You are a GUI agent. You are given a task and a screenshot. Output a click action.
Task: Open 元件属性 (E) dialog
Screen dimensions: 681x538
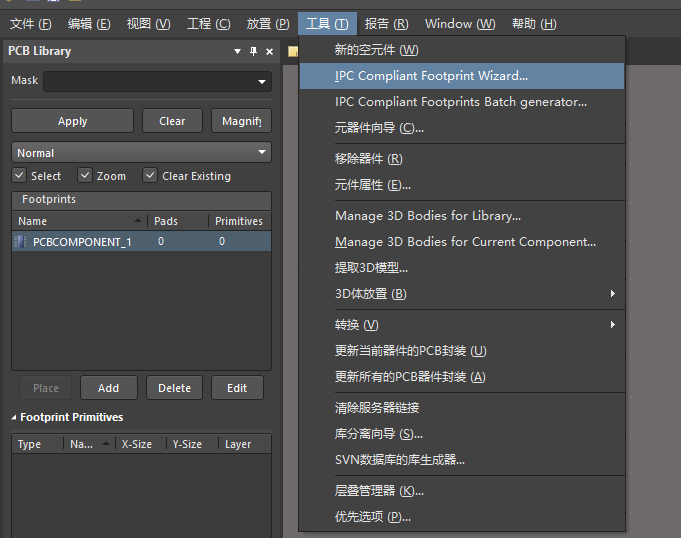pos(462,185)
